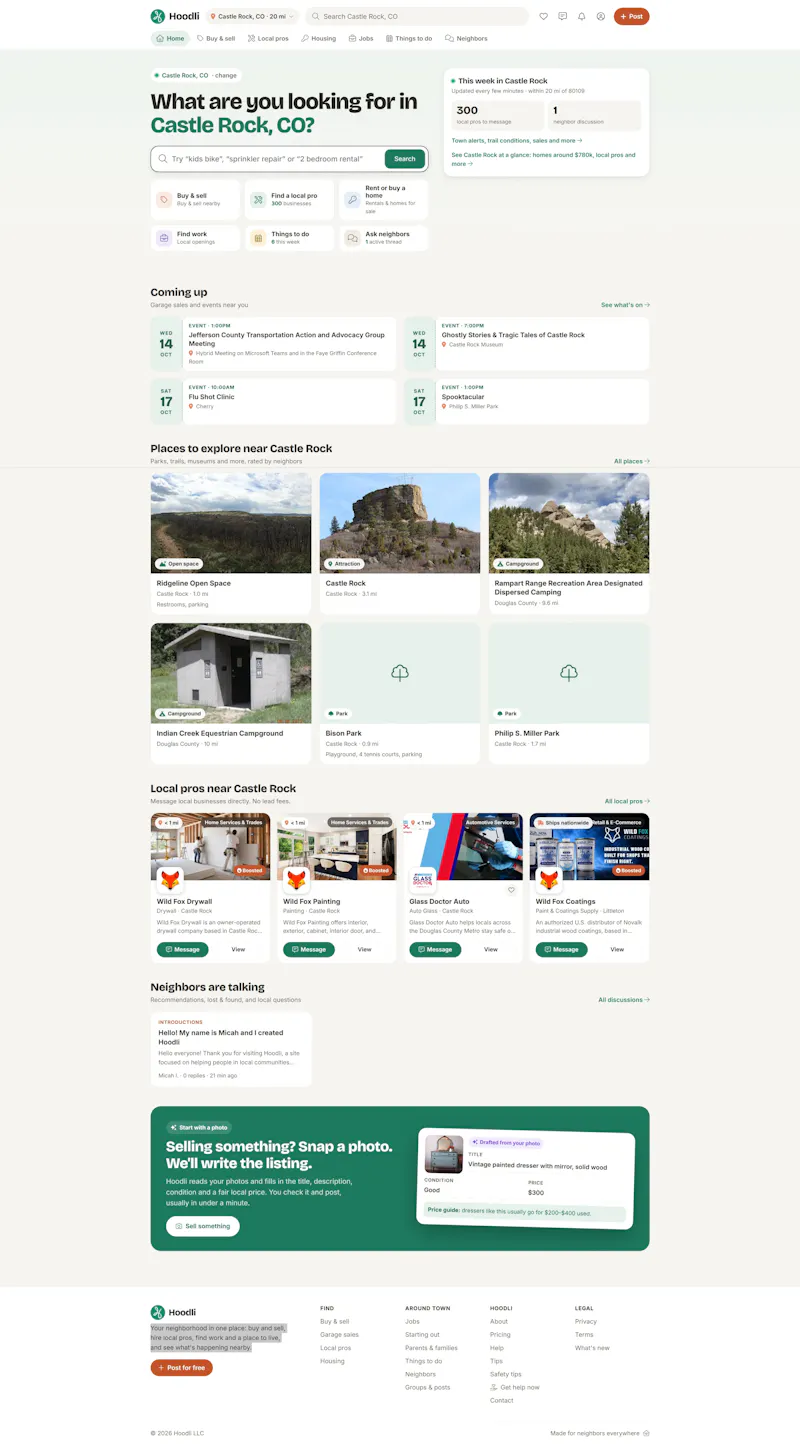The height and width of the screenshot is (1449, 800).
Task: Open the See what's on link
Action: [x=625, y=305]
